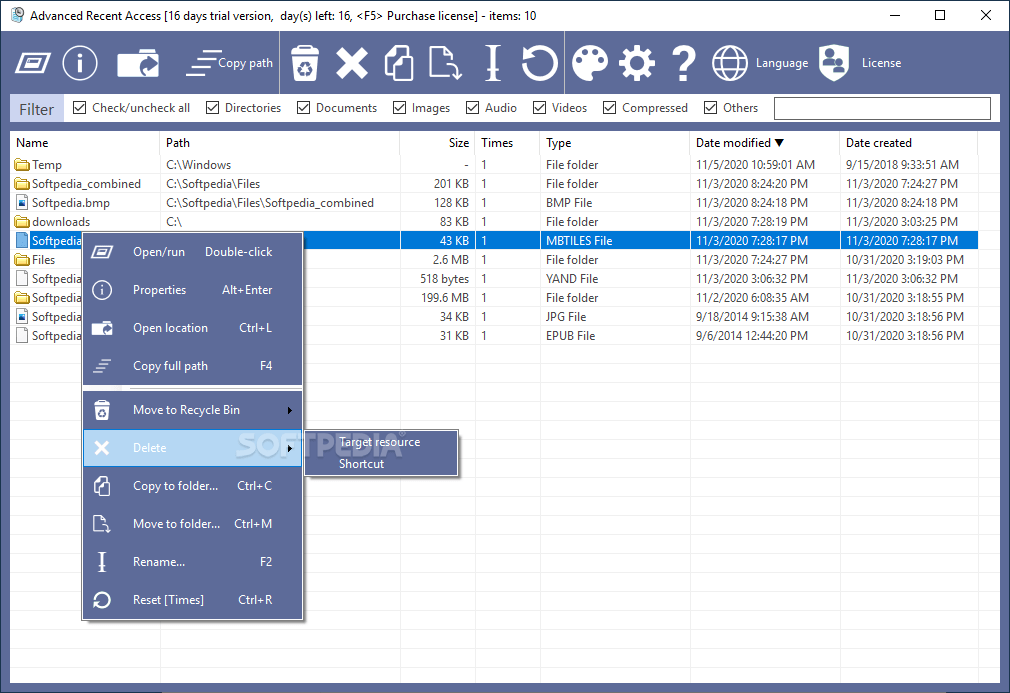The width and height of the screenshot is (1010, 693).
Task: Click the Copy to folder toolbar icon
Action: click(x=399, y=63)
